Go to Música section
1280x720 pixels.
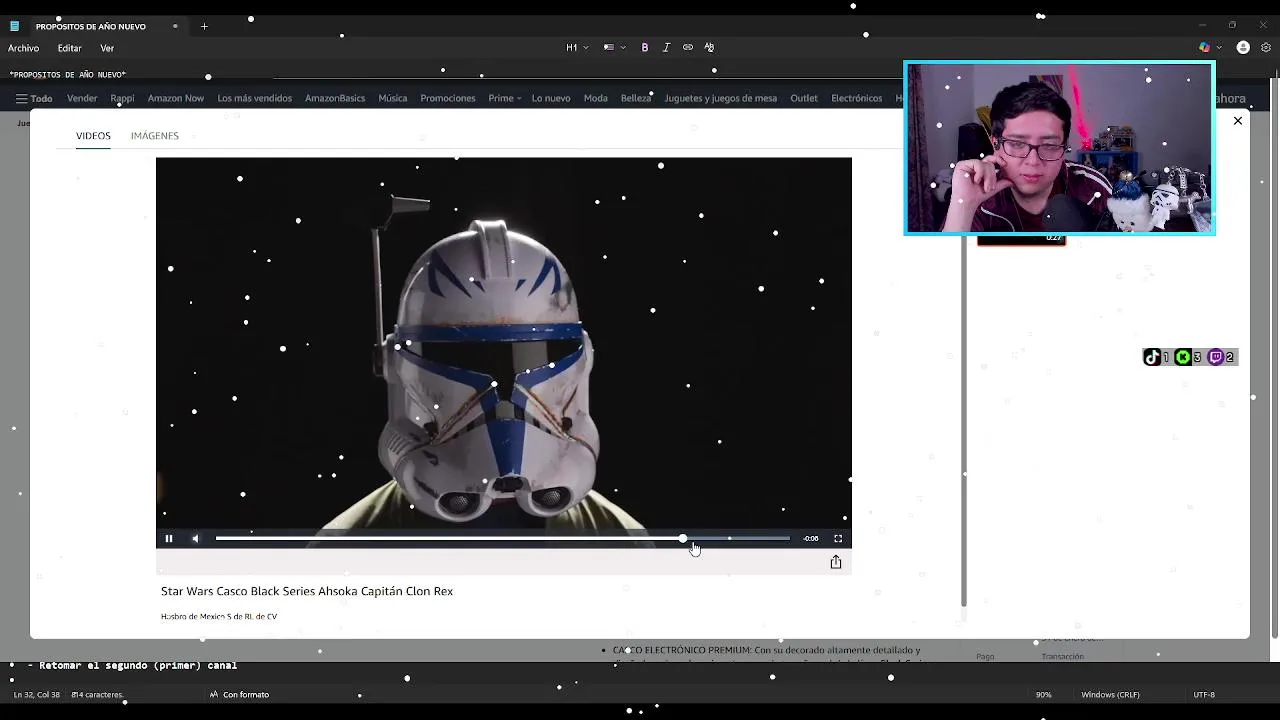point(393,98)
